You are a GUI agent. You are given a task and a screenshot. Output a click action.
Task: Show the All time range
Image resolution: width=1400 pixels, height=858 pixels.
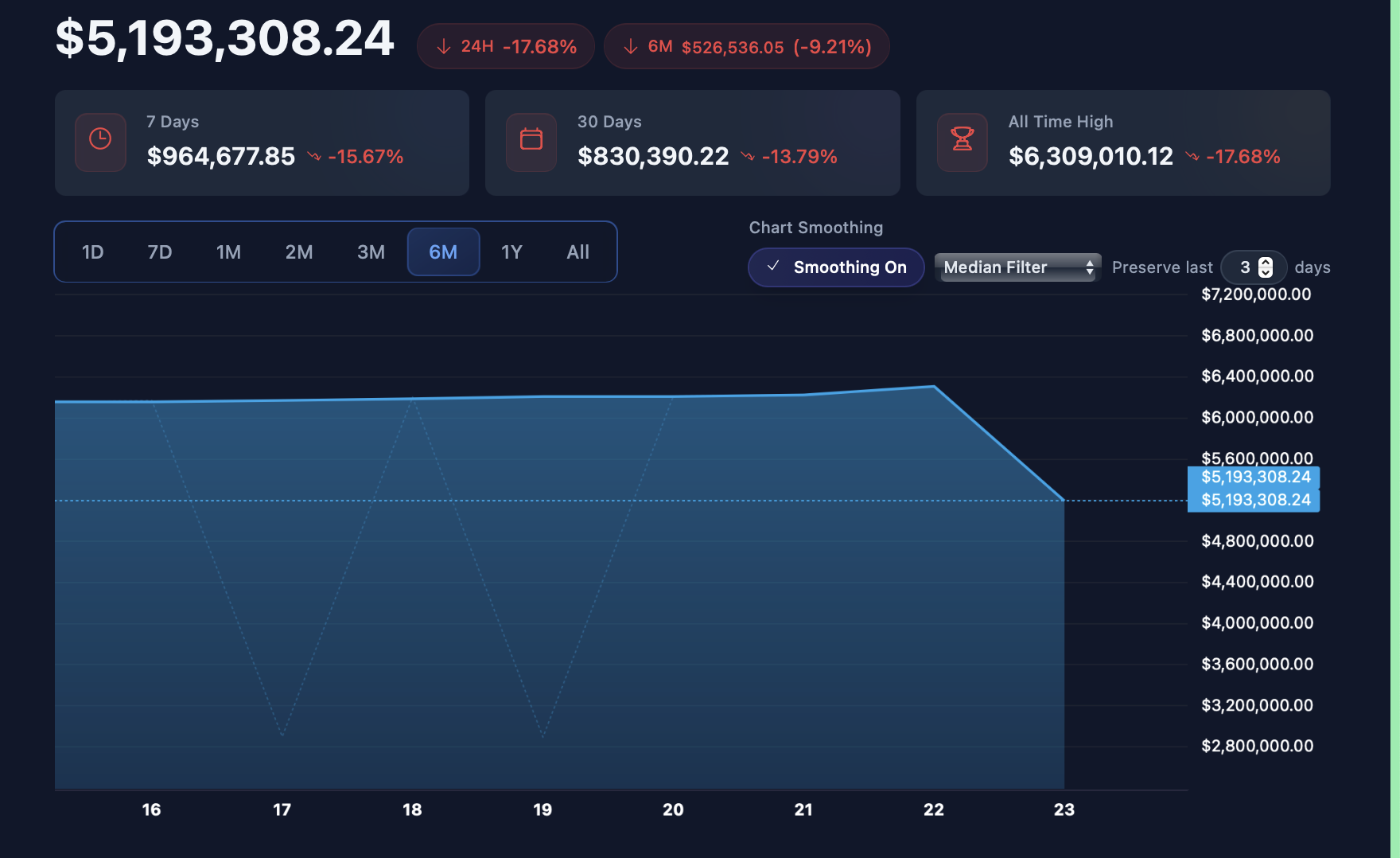(577, 252)
